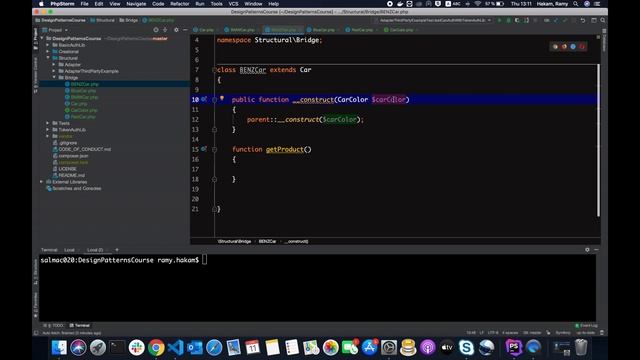Image resolution: width=640 pixels, height=360 pixels.
Task: Open Visual Studio Code from the dock
Action: pos(176,347)
